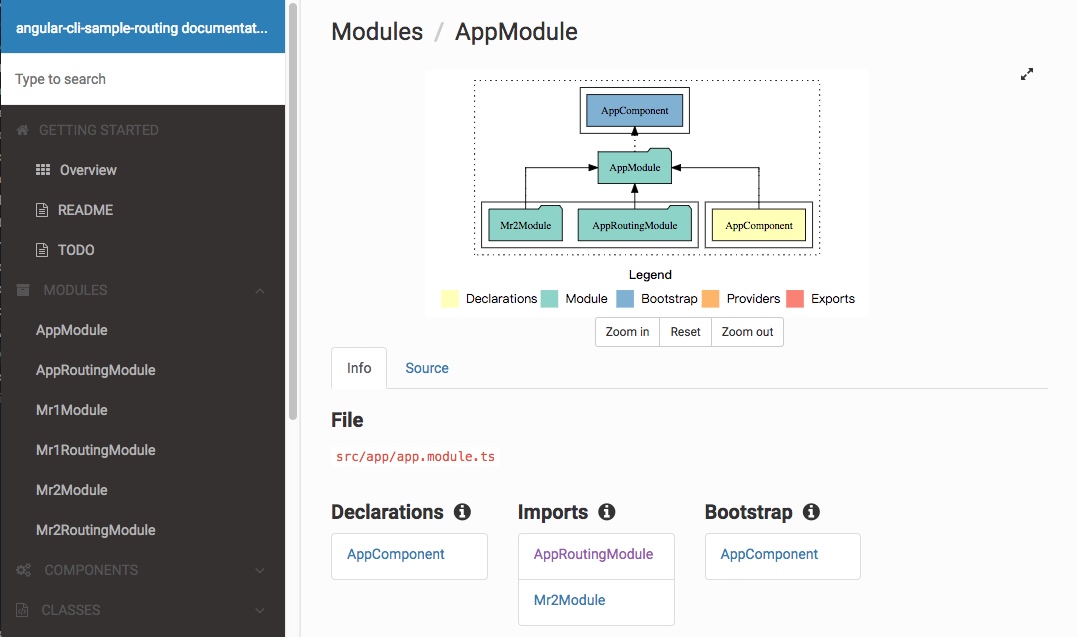1078x637 pixels.
Task: Click the Zoom in button
Action: [627, 332]
